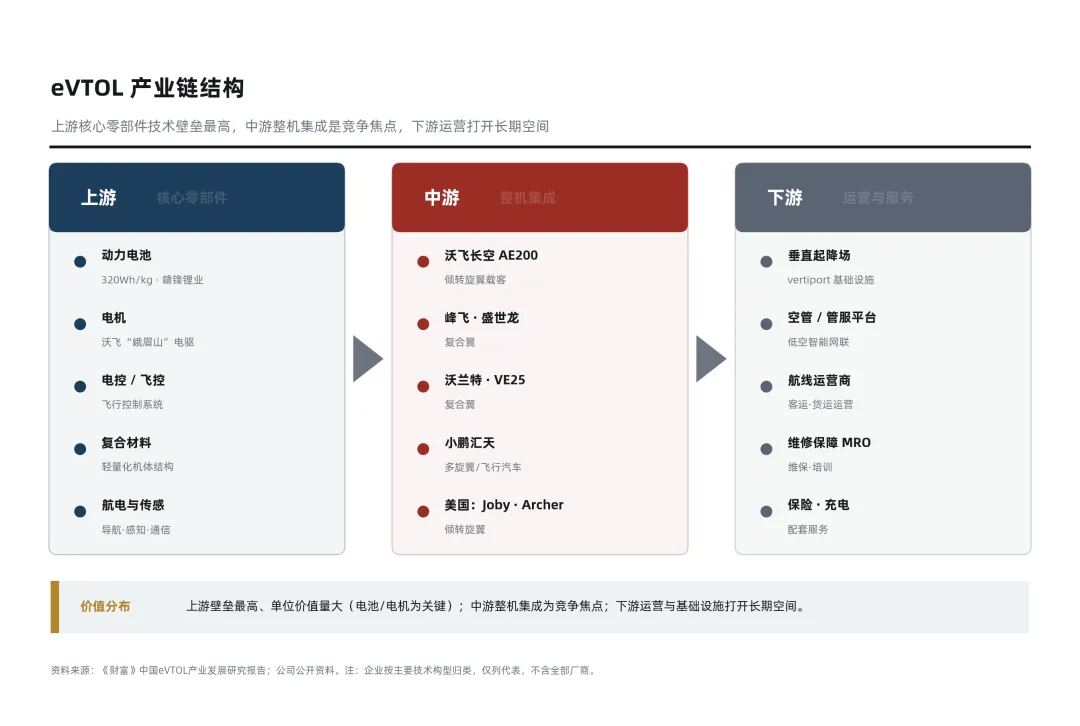Click the faded '整机集成' header text

coord(528,198)
